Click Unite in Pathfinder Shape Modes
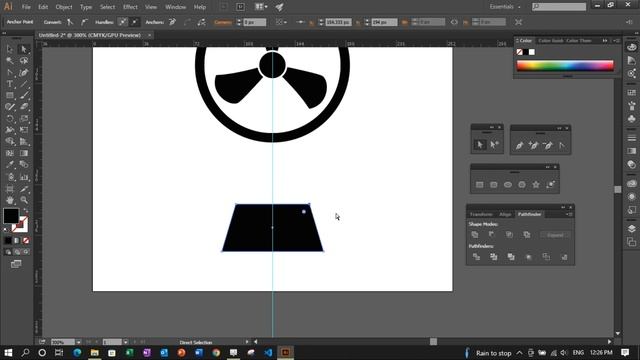 (475, 235)
